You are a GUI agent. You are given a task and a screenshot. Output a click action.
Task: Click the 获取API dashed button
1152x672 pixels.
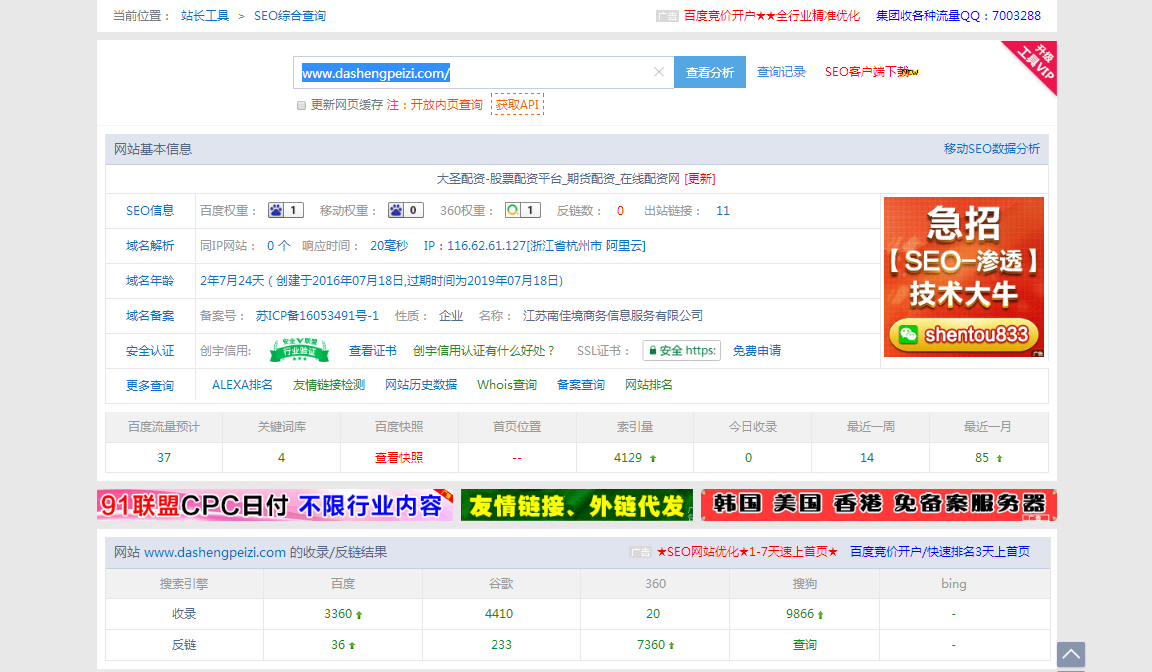click(517, 104)
